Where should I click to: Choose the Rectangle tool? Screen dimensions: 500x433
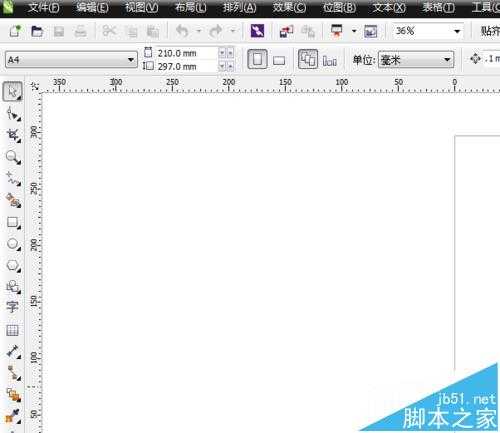click(x=13, y=222)
